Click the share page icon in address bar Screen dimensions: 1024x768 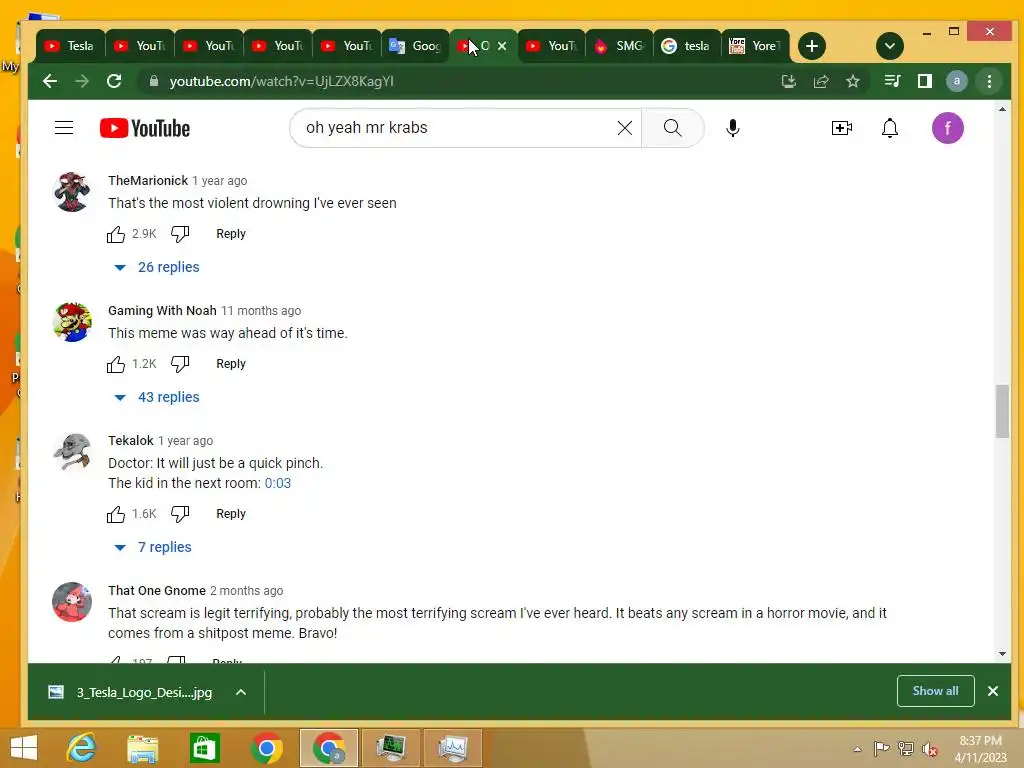tap(821, 81)
